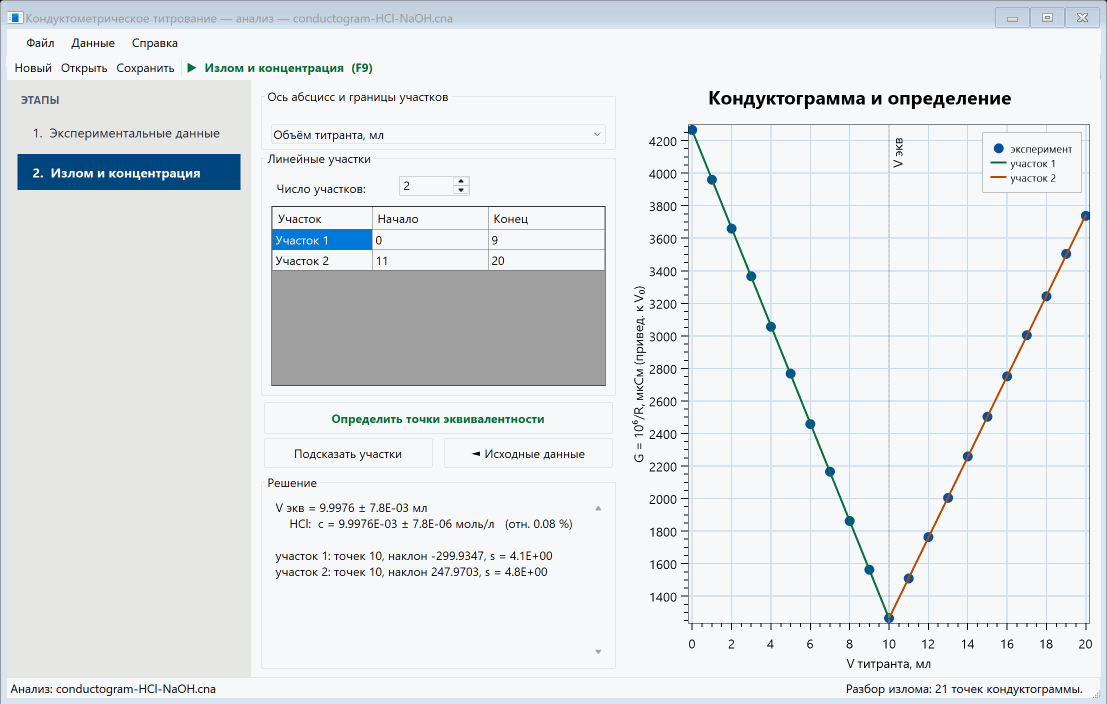Click Открыть in the toolbar
Image resolution: width=1107 pixels, height=704 pixels.
point(84,68)
